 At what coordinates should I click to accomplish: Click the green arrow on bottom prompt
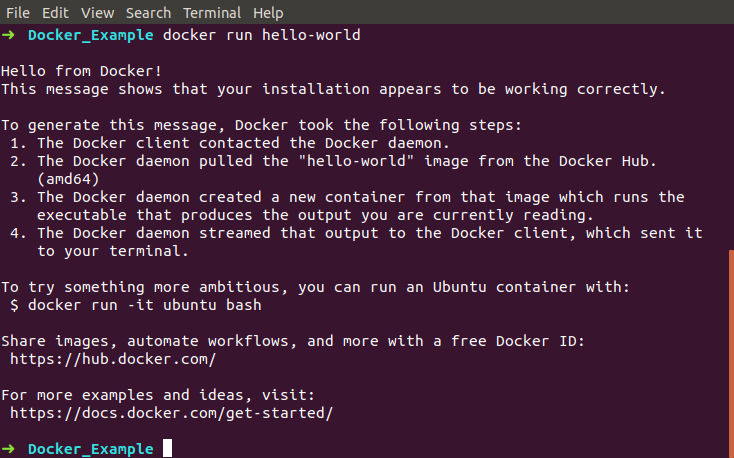(x=8, y=449)
